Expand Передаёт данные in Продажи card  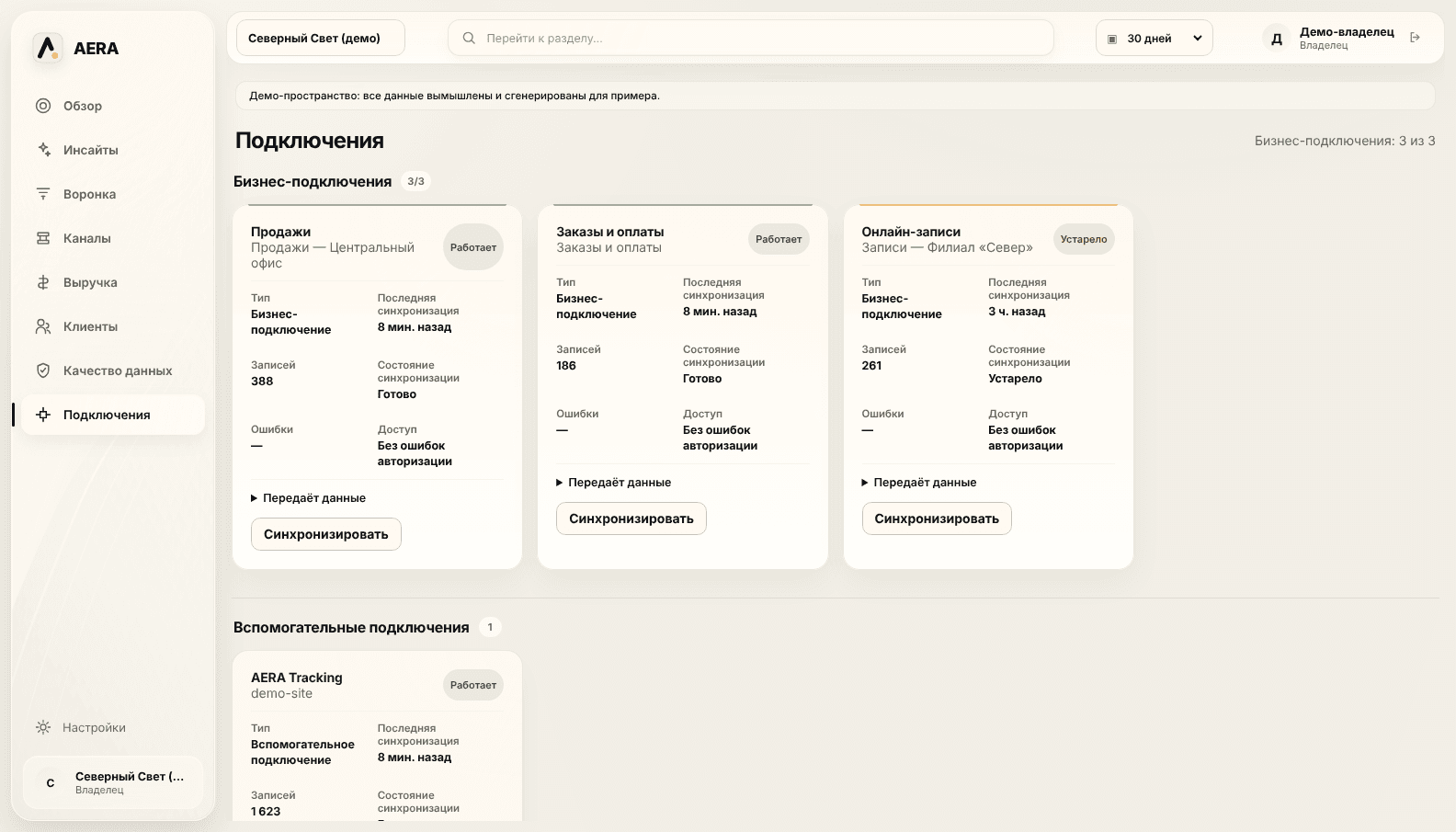pyautogui.click(x=309, y=498)
